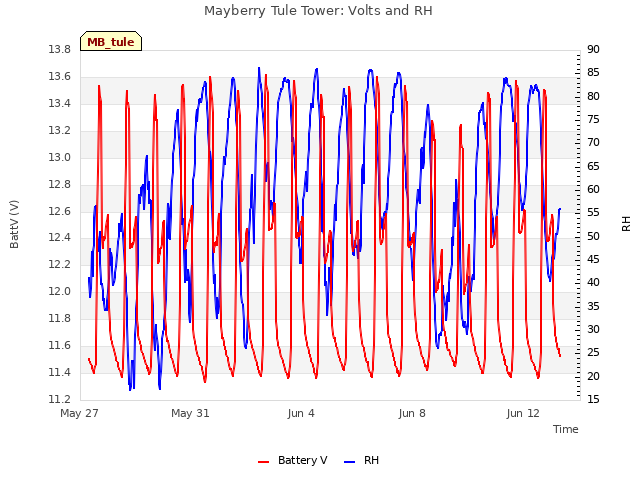
Task: Click the 12.4 voltage axis value
Action: (x=60, y=238)
